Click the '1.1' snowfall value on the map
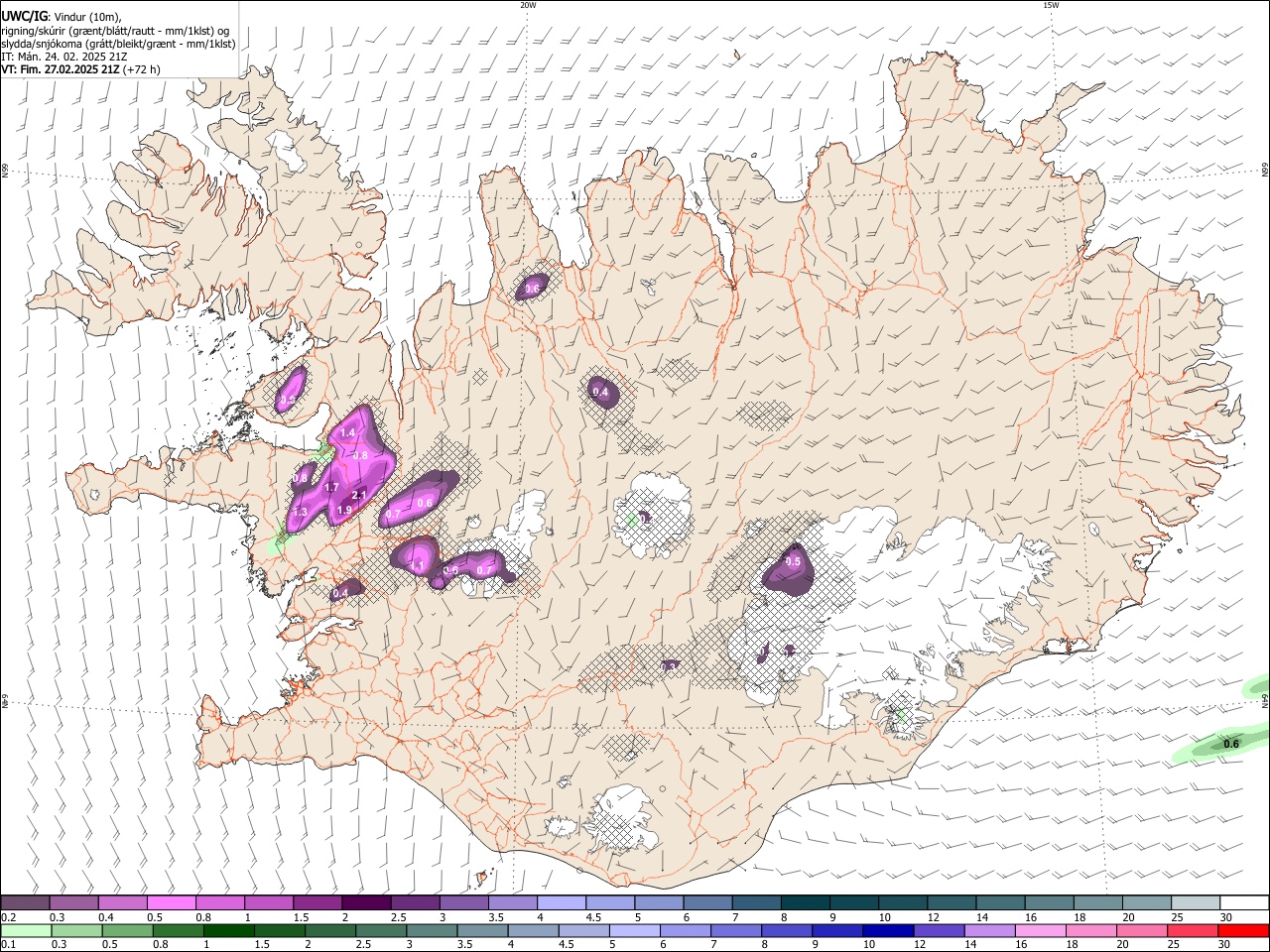The width and height of the screenshot is (1270, 952). [x=418, y=565]
